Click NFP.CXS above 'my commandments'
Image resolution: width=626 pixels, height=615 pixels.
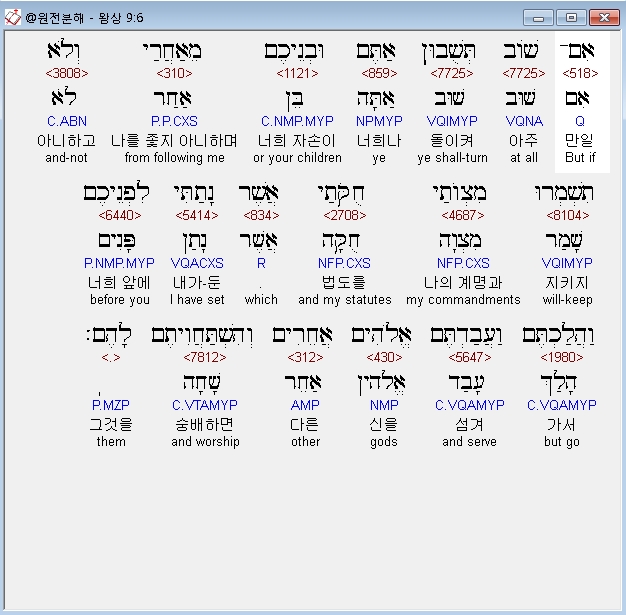pos(463,263)
